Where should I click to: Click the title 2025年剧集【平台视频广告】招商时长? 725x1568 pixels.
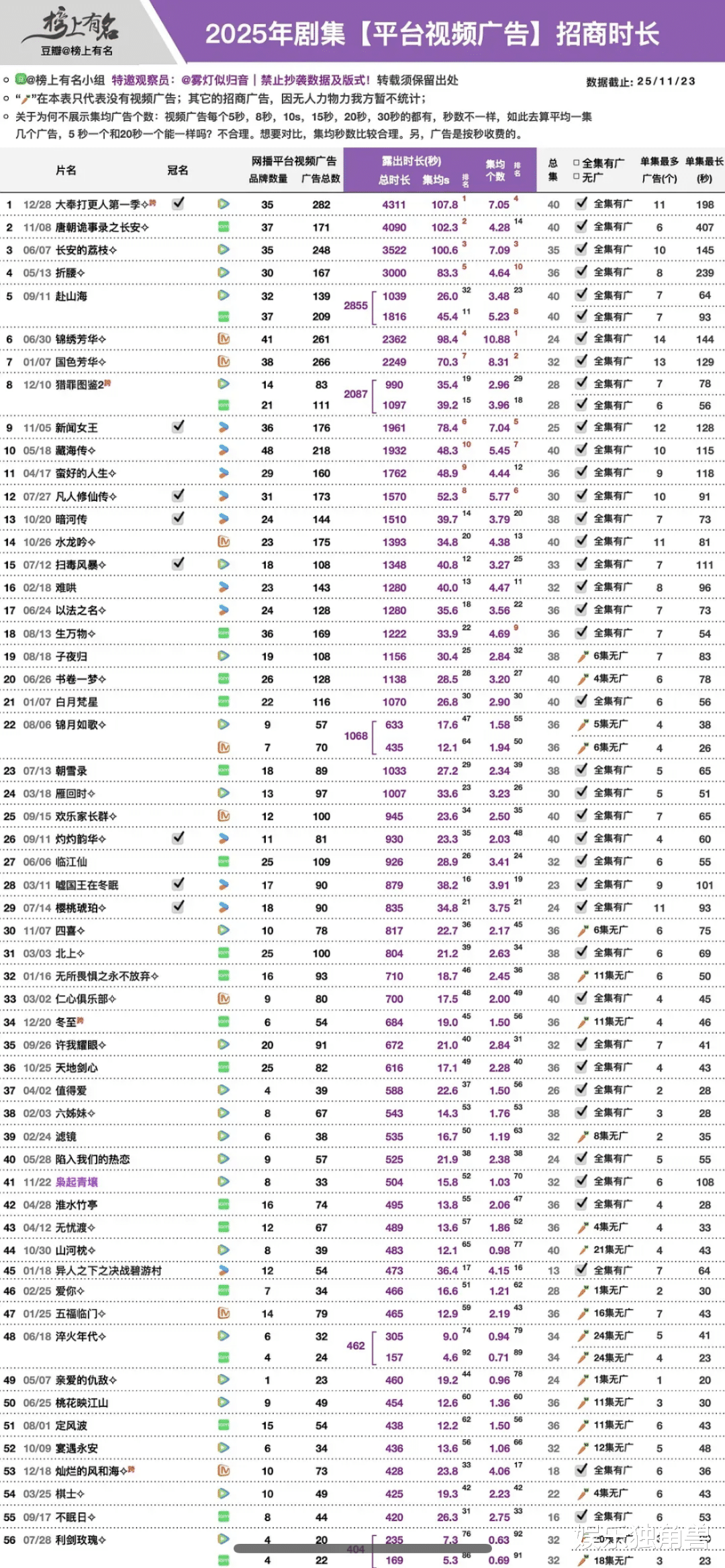point(432,34)
